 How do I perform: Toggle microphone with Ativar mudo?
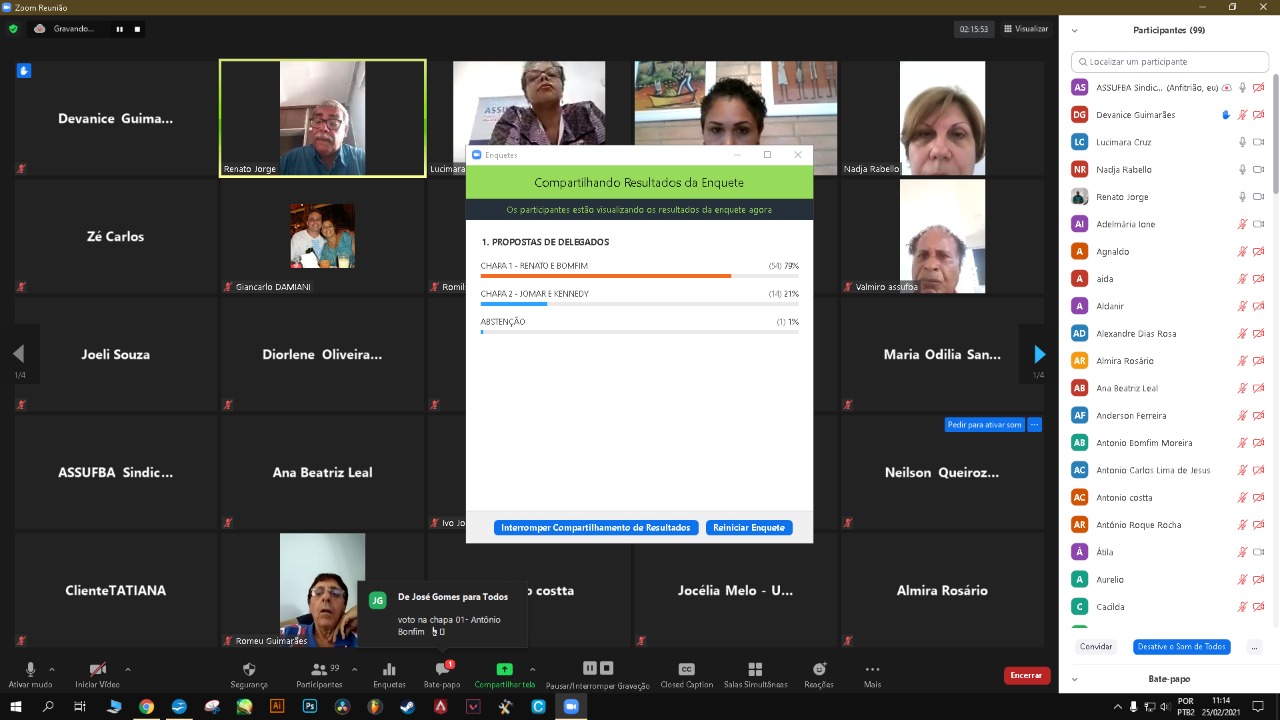(x=30, y=669)
